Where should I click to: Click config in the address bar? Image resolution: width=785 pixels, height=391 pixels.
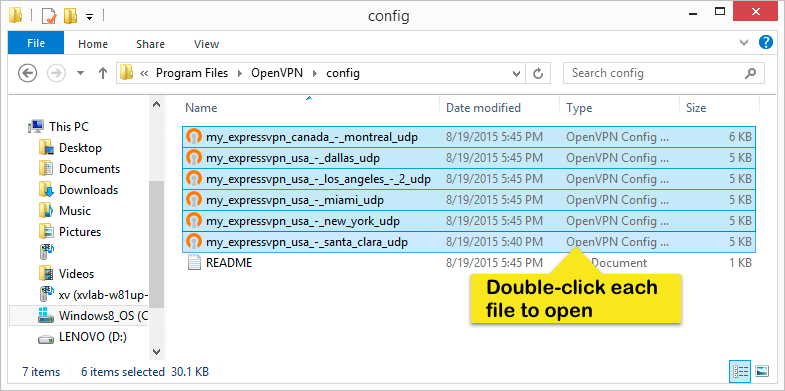[x=343, y=73]
